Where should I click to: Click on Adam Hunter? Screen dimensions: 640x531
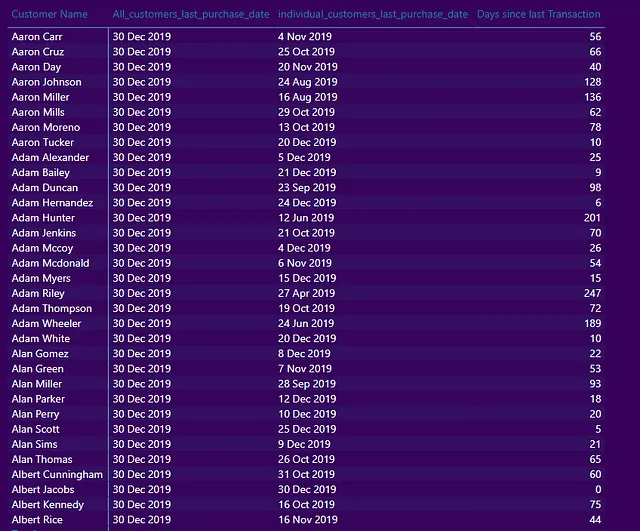click(43, 218)
